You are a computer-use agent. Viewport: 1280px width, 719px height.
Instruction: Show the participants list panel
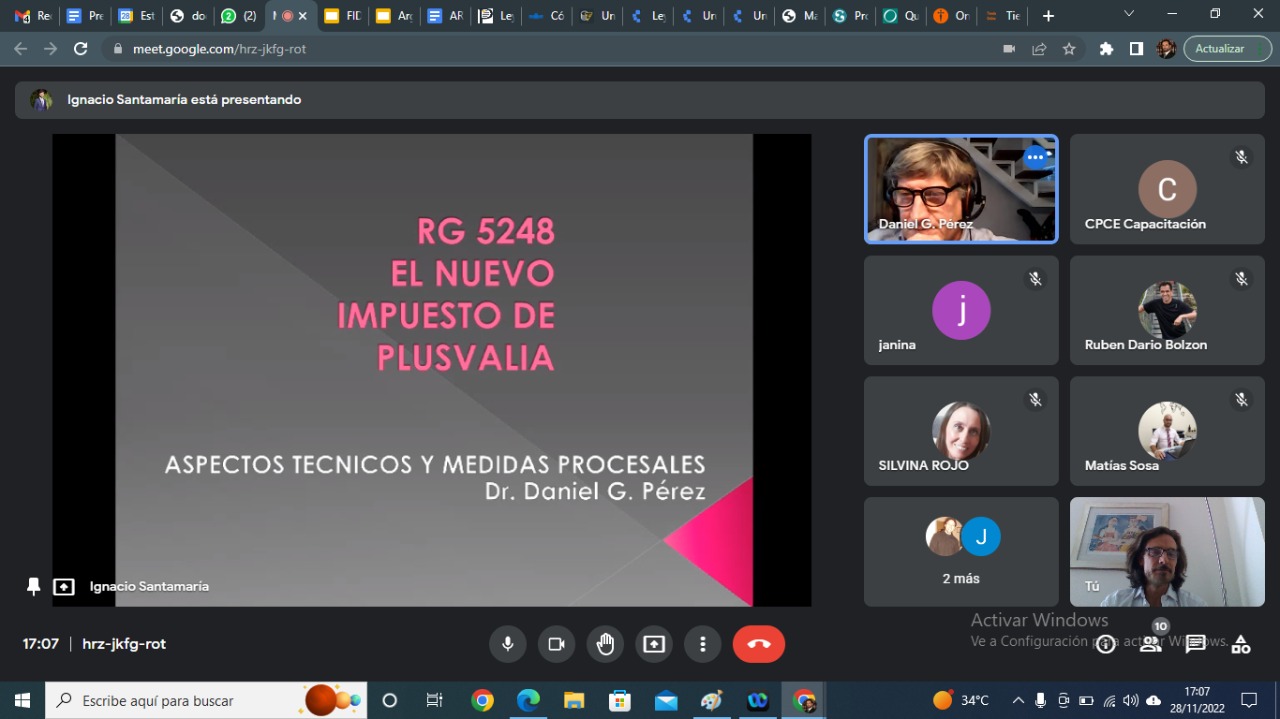[1151, 644]
